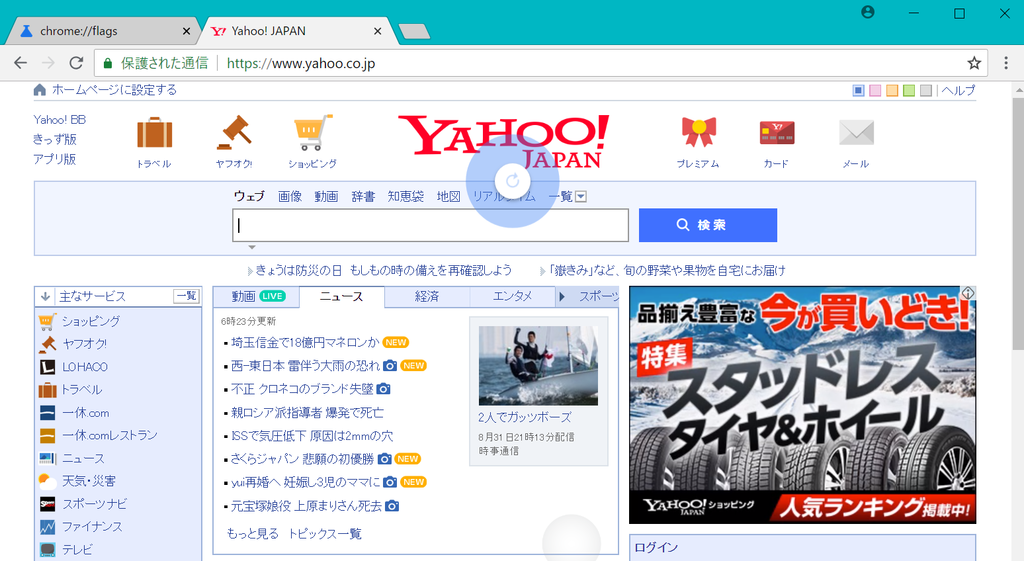The image size is (1024, 561).
Task: Open the アプリ版 link
Action: coord(55,159)
